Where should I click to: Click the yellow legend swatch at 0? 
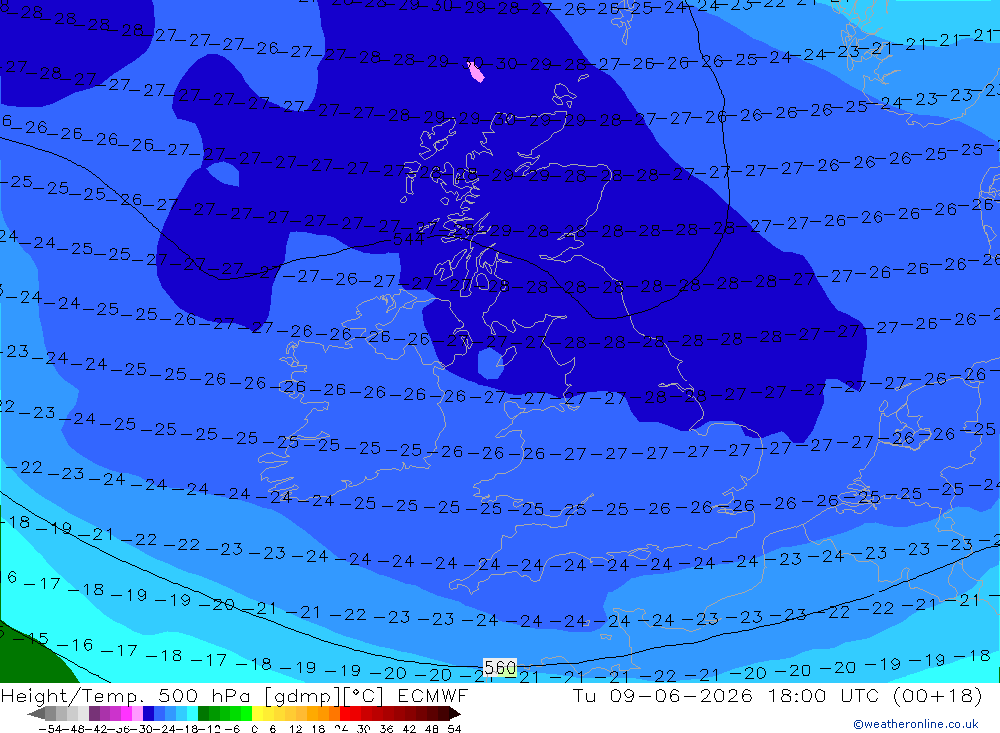257,714
